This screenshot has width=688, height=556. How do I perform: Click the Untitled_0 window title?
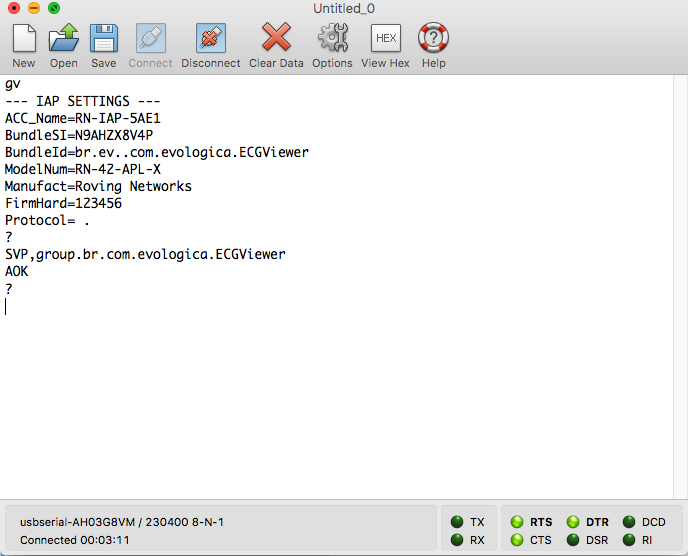(x=344, y=8)
